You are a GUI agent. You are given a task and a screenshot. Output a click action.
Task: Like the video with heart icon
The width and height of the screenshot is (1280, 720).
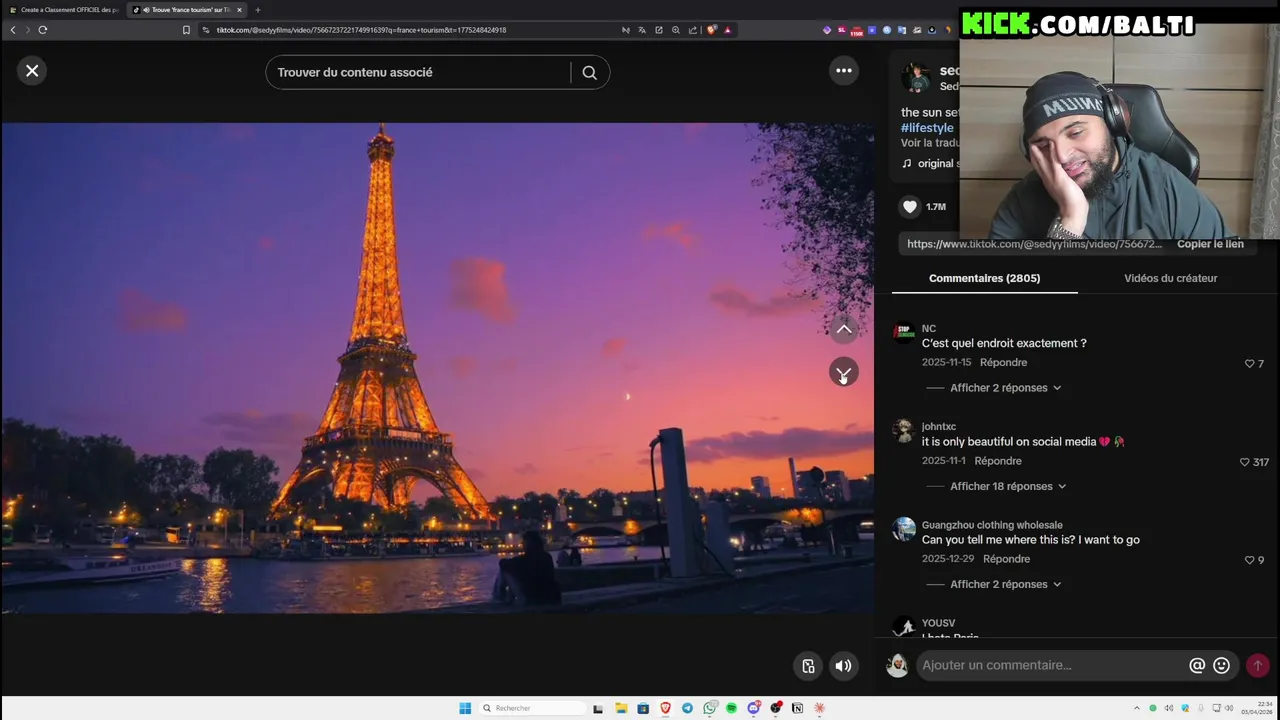(909, 207)
